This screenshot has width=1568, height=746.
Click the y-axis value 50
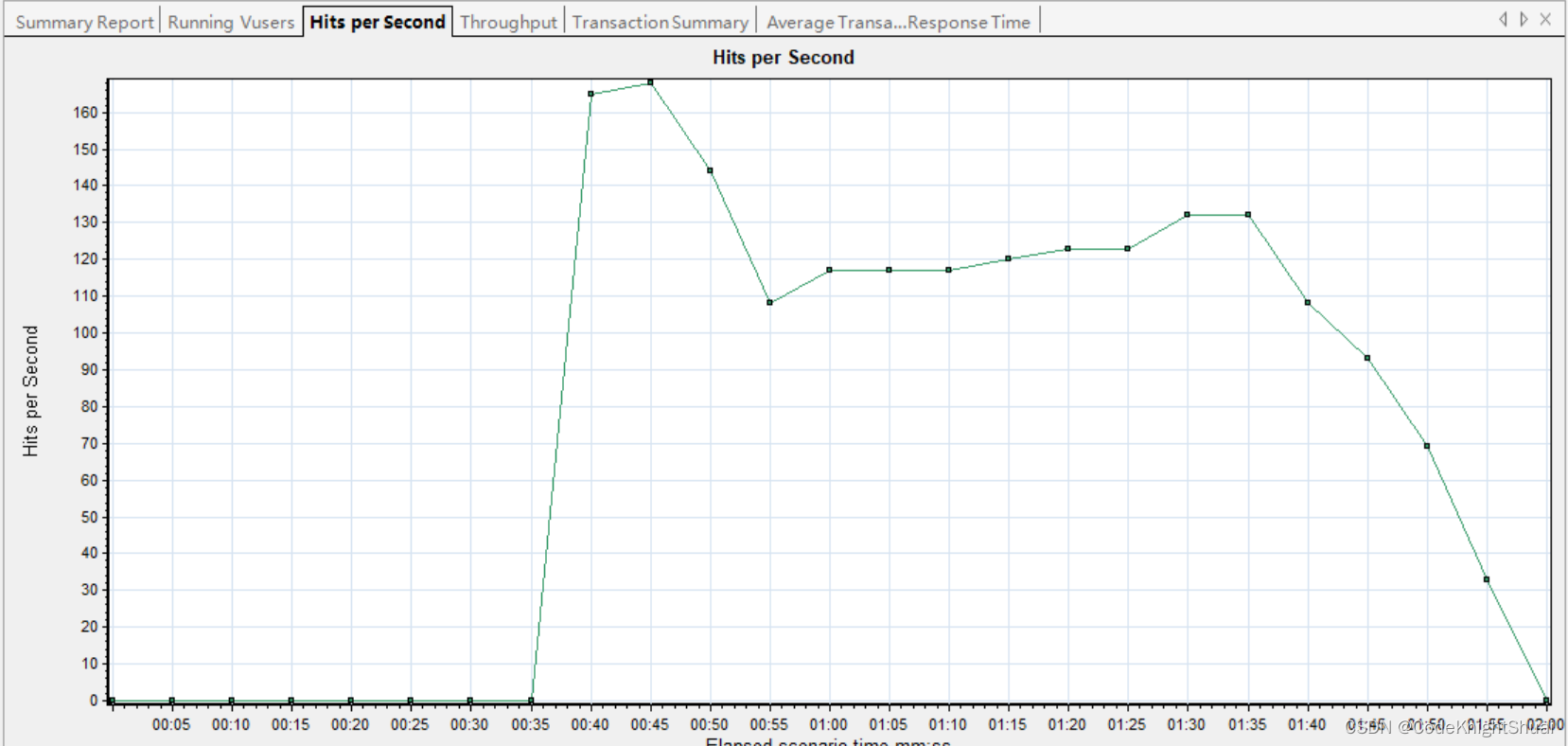[x=89, y=517]
